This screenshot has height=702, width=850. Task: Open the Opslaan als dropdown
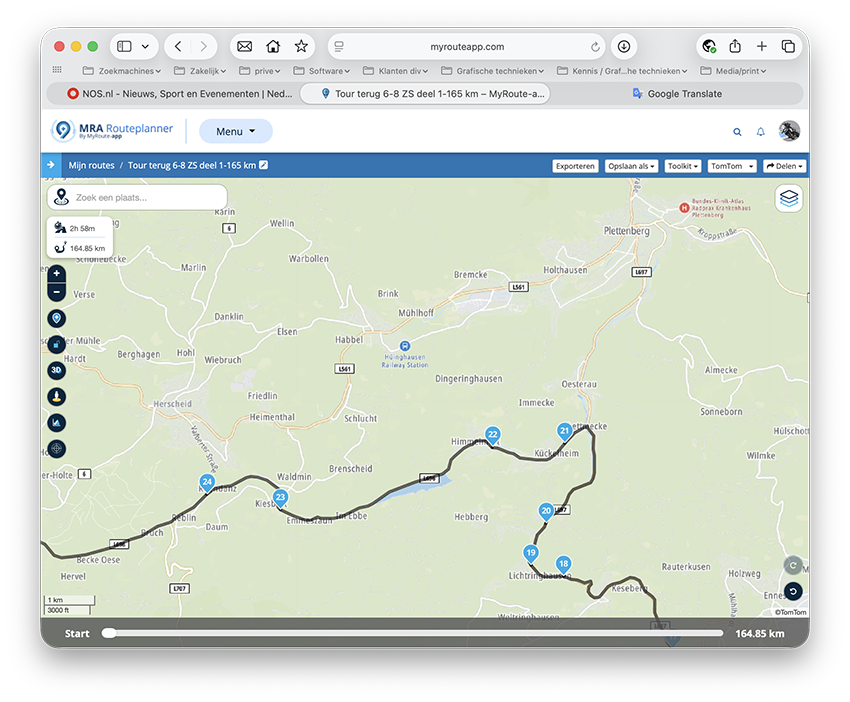click(x=632, y=166)
